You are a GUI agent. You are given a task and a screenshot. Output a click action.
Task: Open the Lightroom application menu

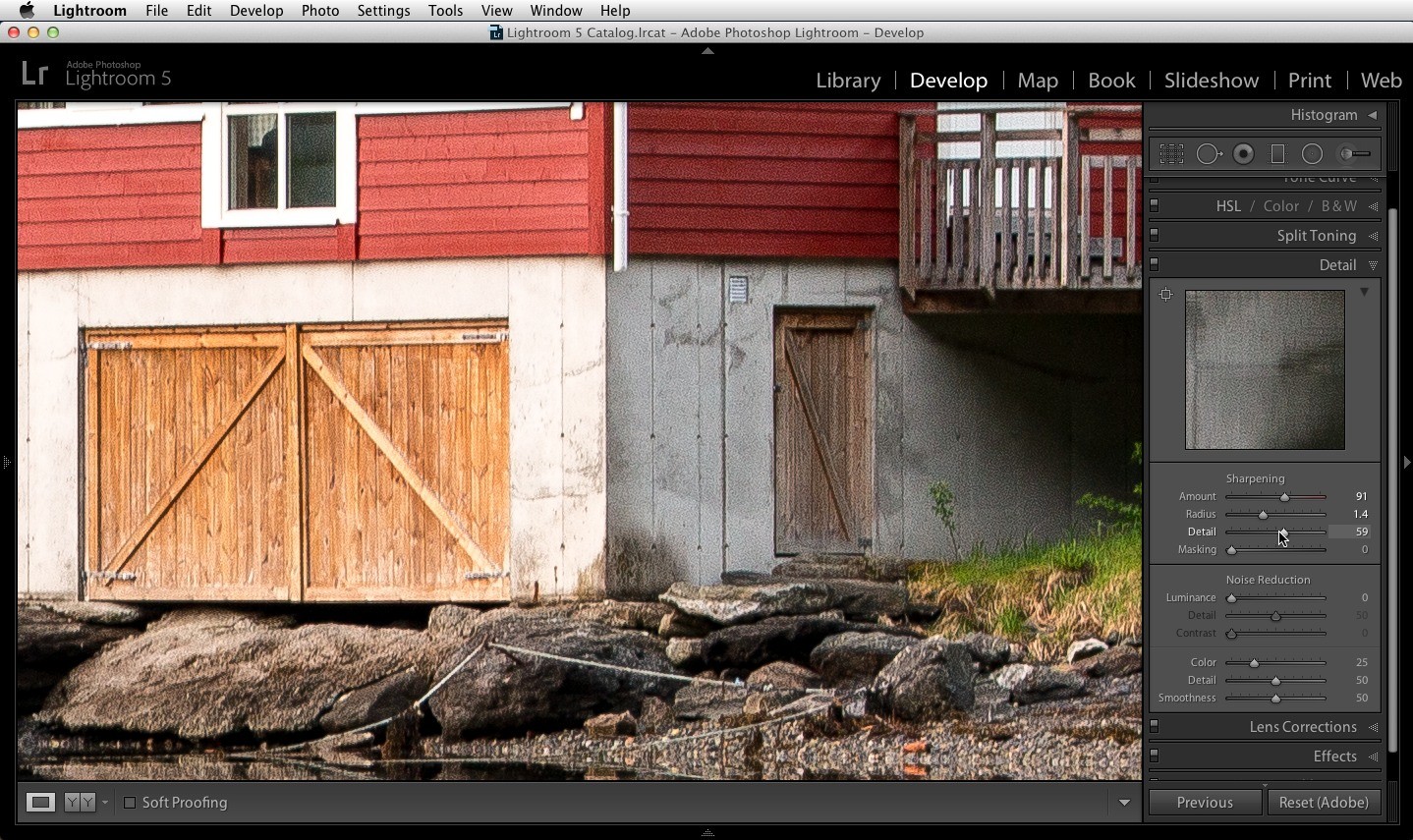click(89, 11)
